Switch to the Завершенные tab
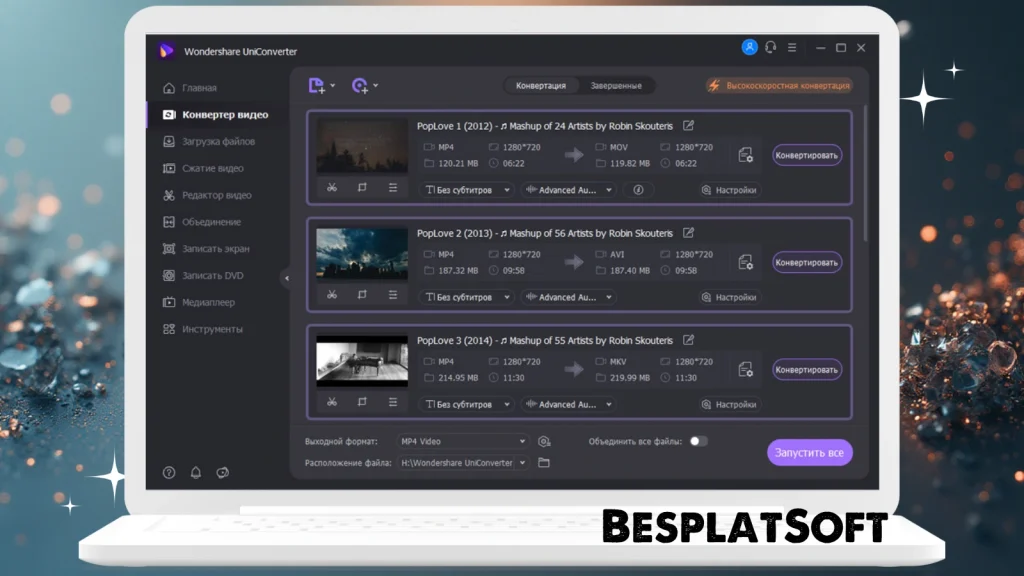 click(614, 85)
